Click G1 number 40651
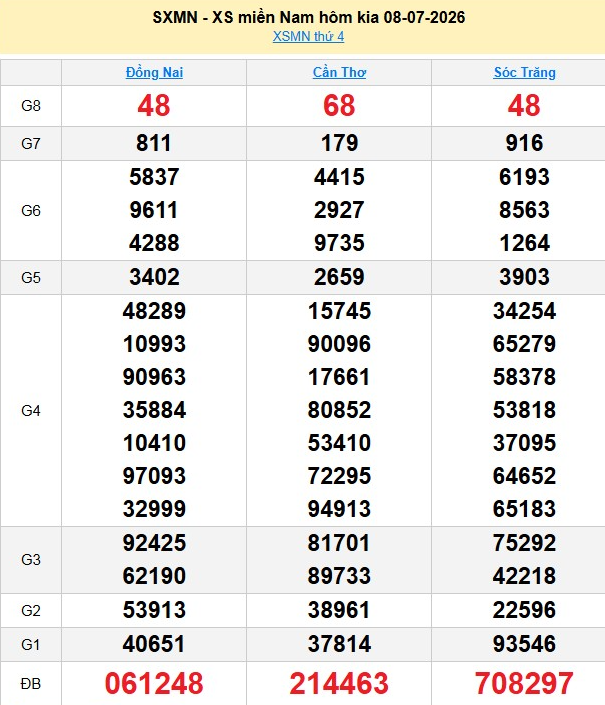This screenshot has width=605, height=705. pyautogui.click(x=154, y=644)
